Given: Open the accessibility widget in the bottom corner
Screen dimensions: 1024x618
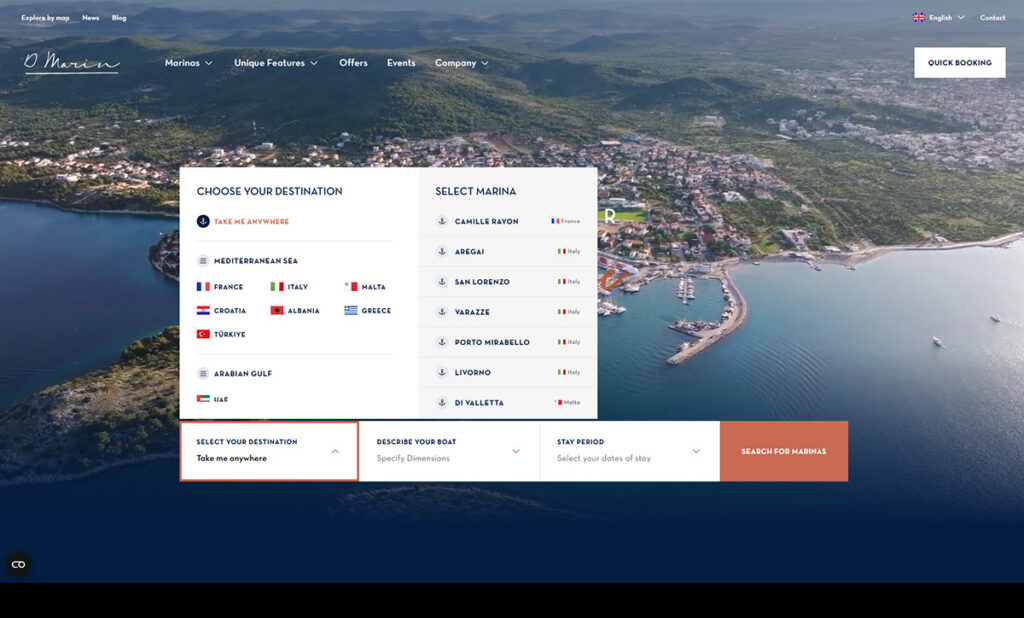Looking at the screenshot, I should tap(18, 565).
